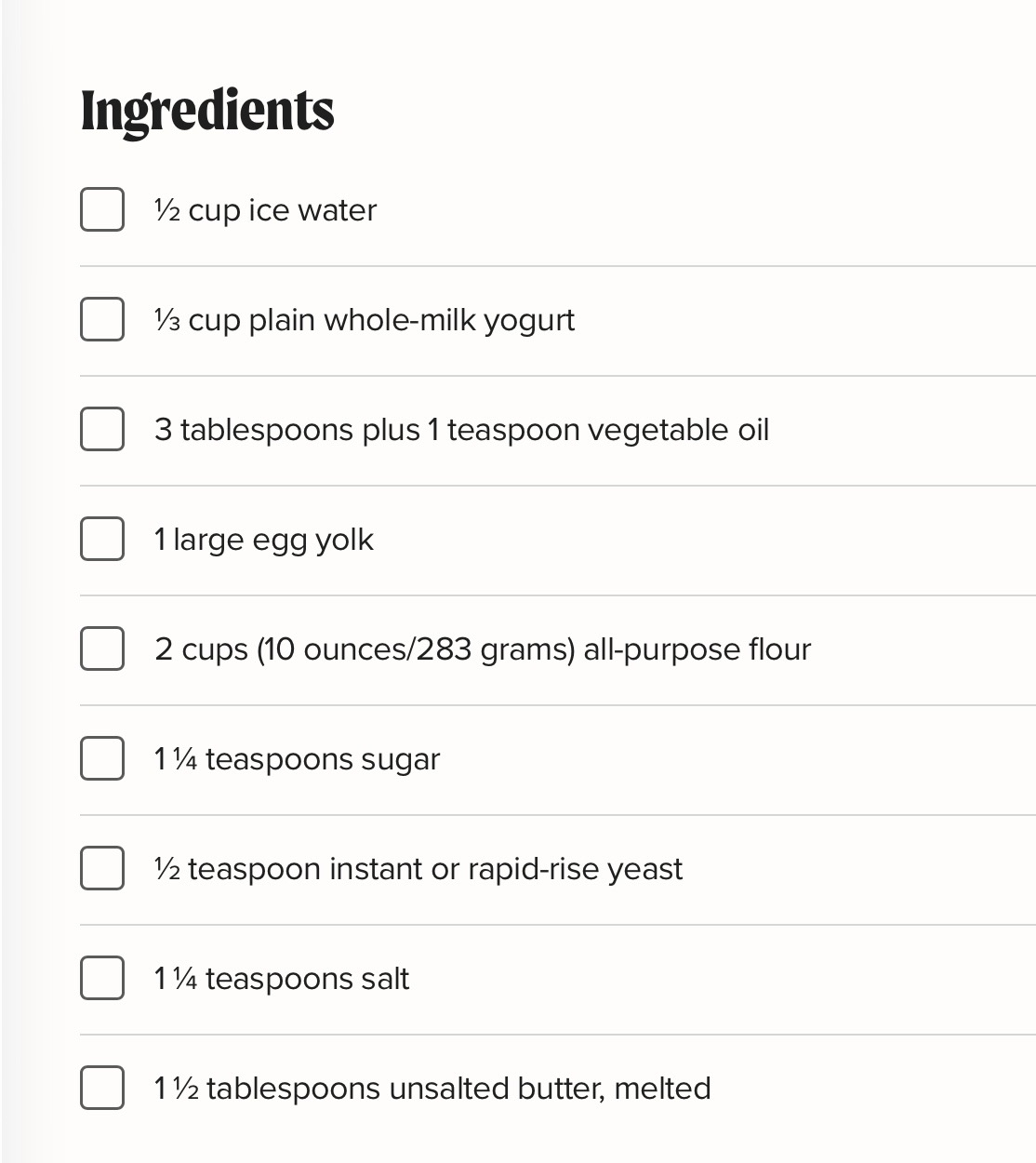Click the Ingredients heading
Image resolution: width=1036 pixels, height=1163 pixels.
click(x=207, y=111)
